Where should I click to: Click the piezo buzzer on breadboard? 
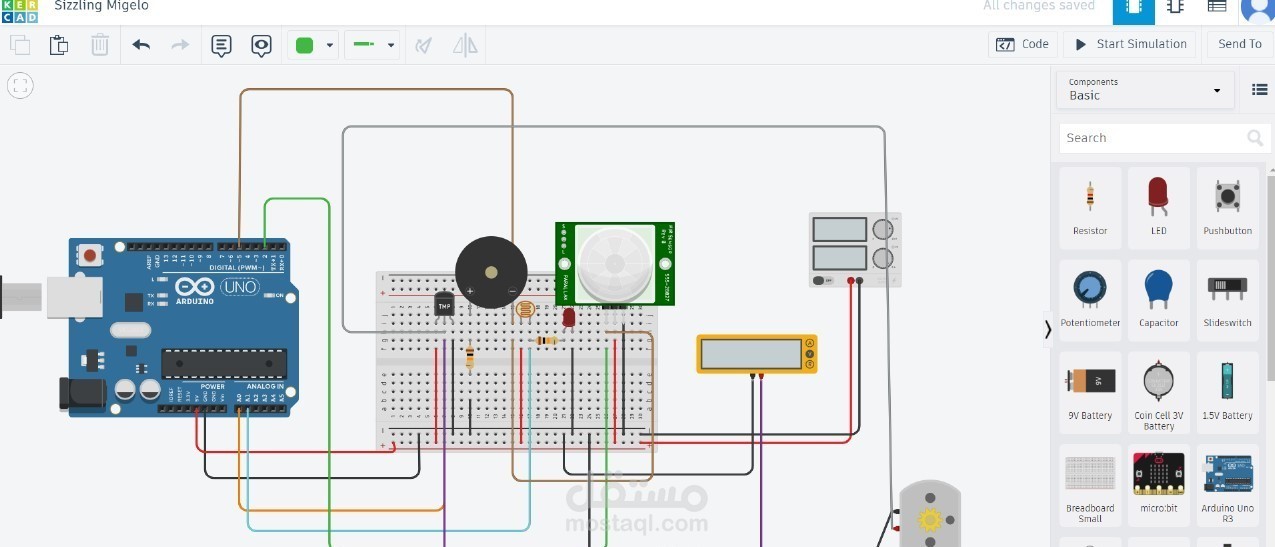(x=491, y=272)
